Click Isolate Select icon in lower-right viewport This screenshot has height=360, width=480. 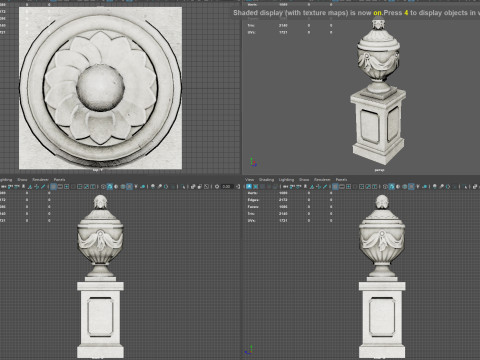pos(465,187)
